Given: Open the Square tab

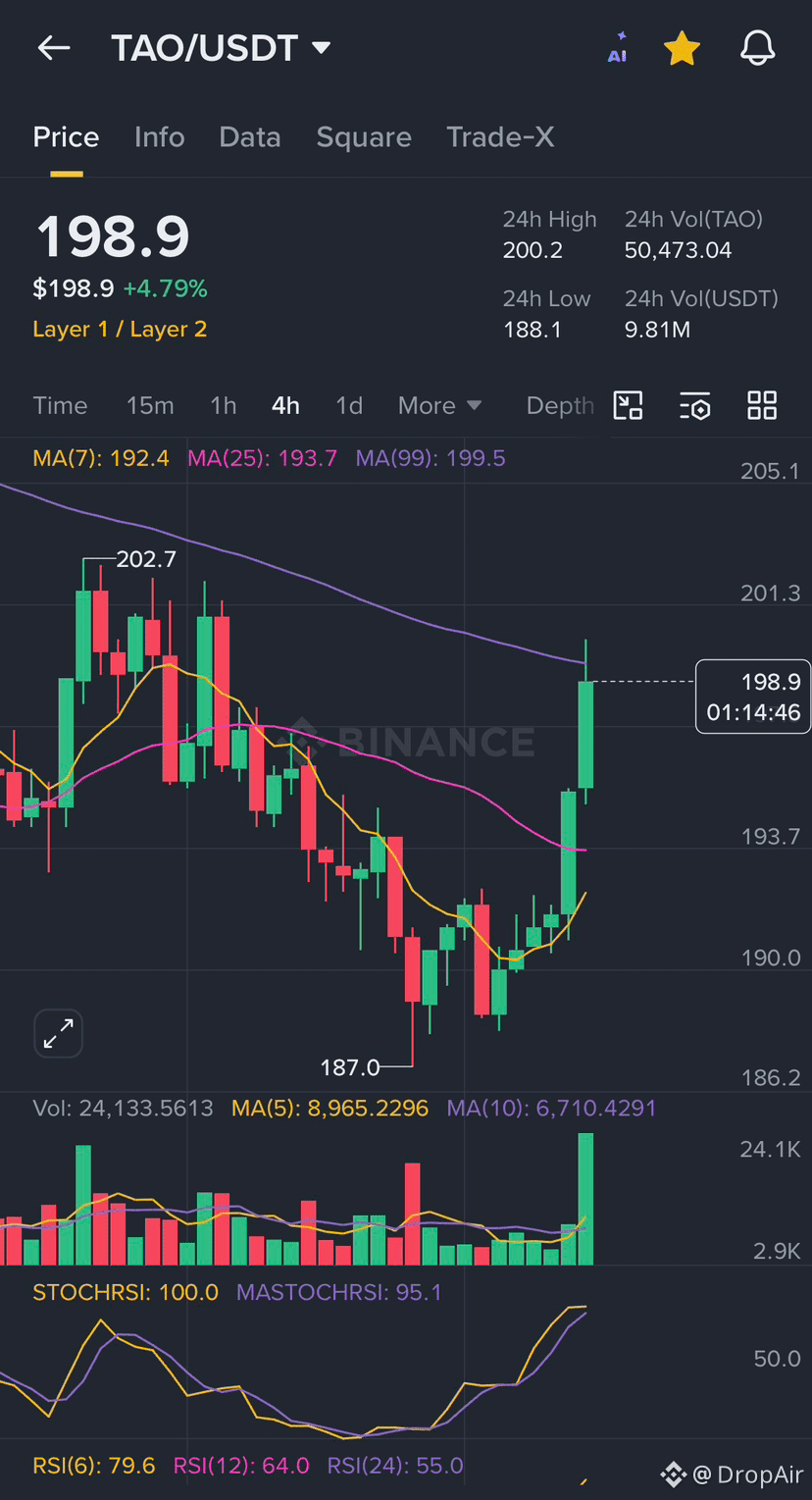Looking at the screenshot, I should click(x=364, y=137).
